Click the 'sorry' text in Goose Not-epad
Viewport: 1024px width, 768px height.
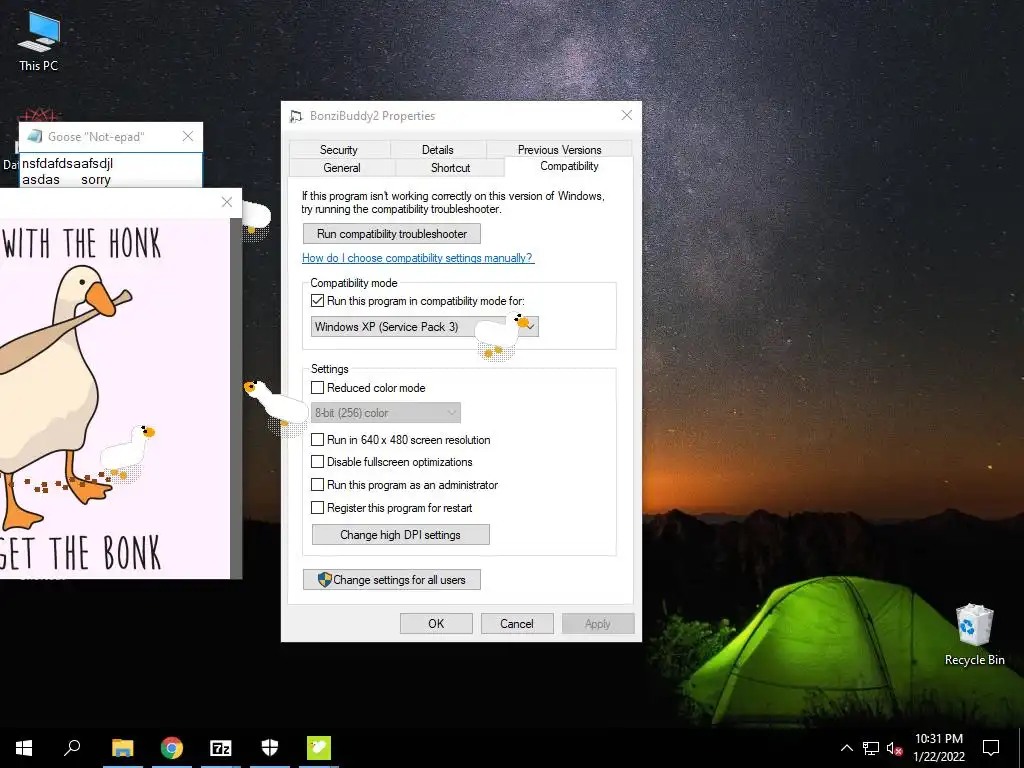(x=96, y=180)
